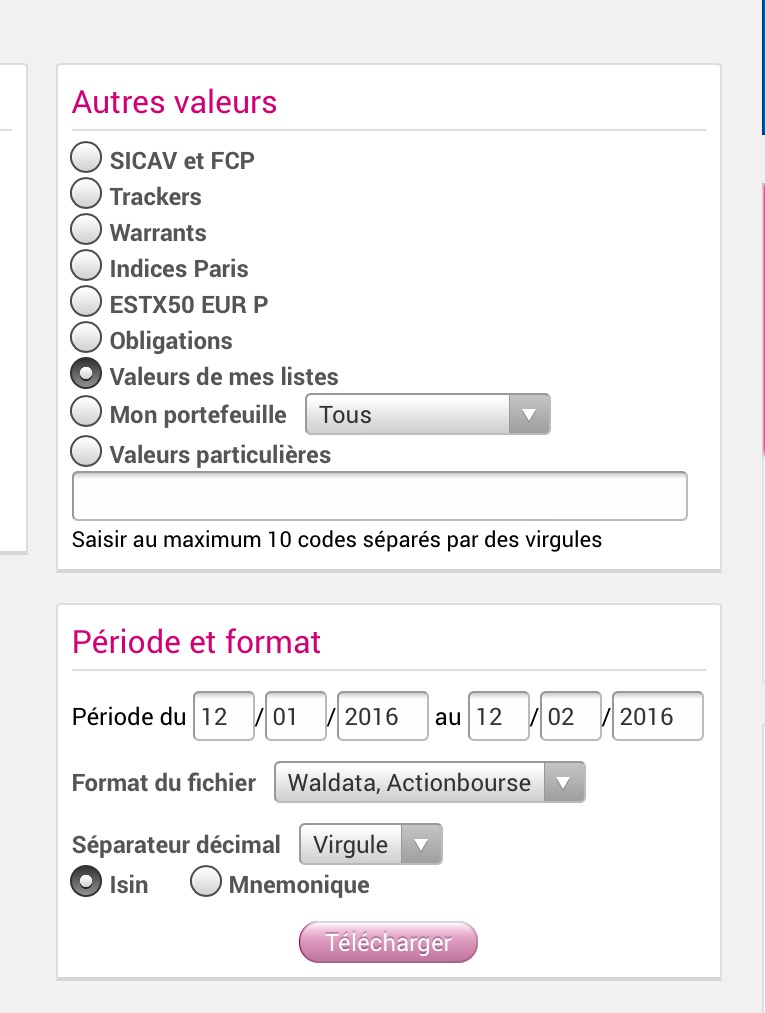Viewport: 765px width, 1013px height.
Task: Click the codes input field under Valeurs particulières
Action: (x=379, y=496)
